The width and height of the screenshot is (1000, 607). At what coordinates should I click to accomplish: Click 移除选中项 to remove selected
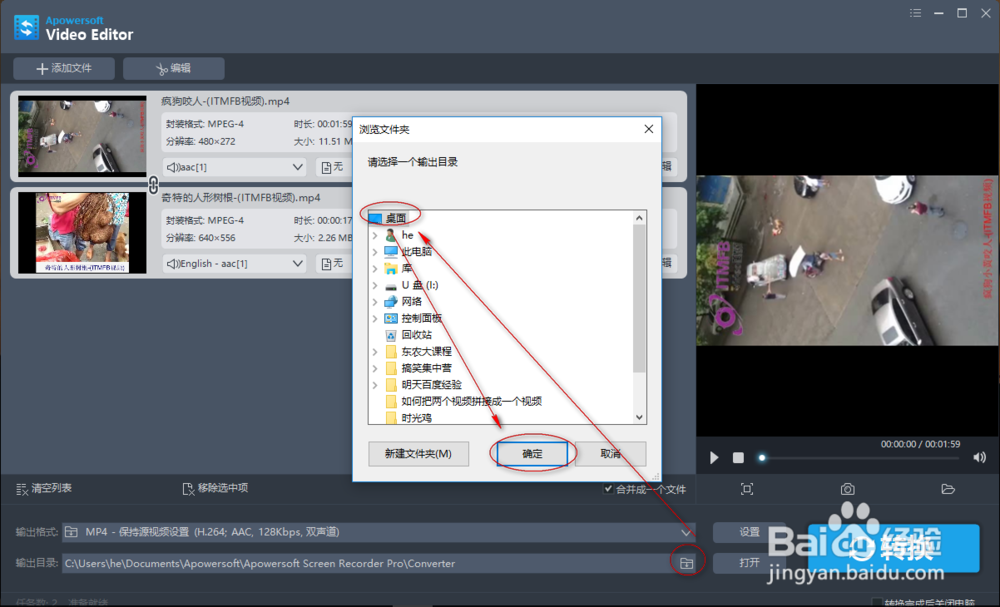[216, 488]
